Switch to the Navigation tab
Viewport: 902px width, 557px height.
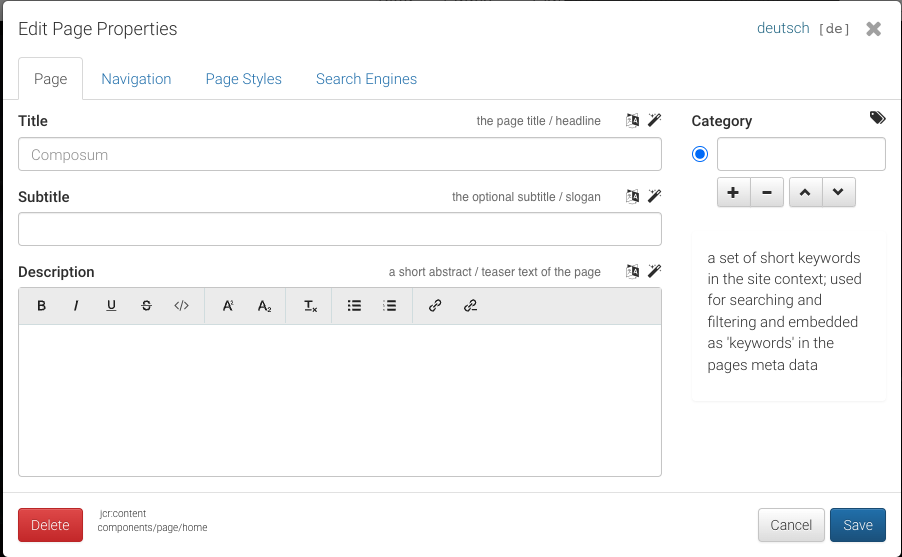click(136, 79)
